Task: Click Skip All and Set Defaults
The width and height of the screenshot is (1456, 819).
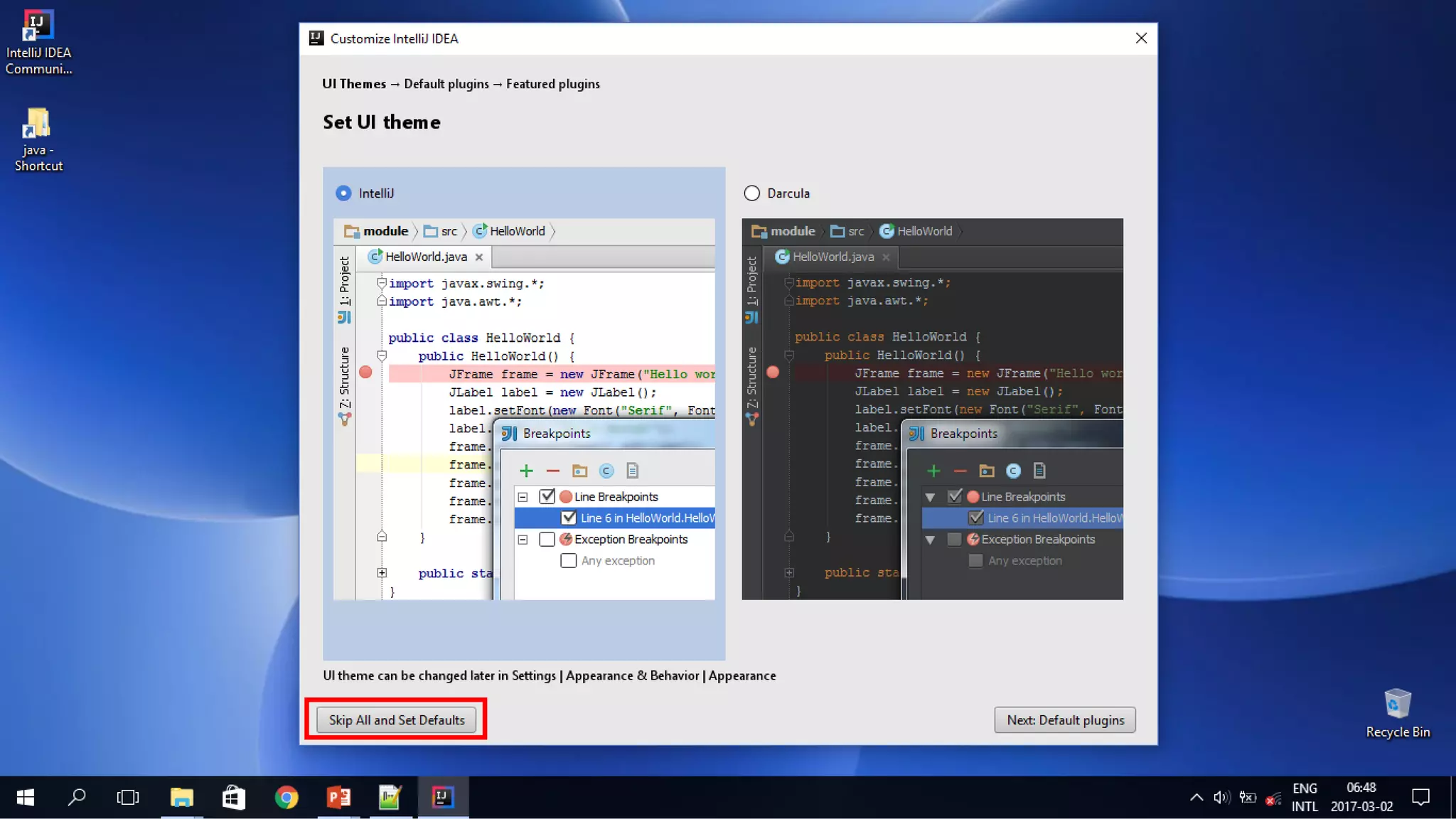Action: point(396,719)
